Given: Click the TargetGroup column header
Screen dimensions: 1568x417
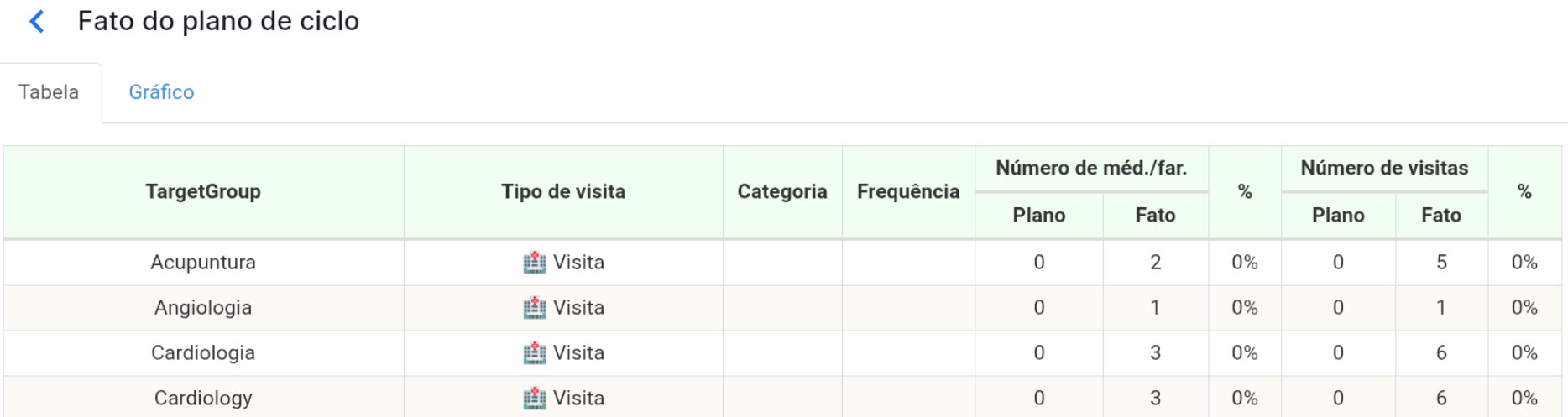Looking at the screenshot, I should [x=203, y=192].
